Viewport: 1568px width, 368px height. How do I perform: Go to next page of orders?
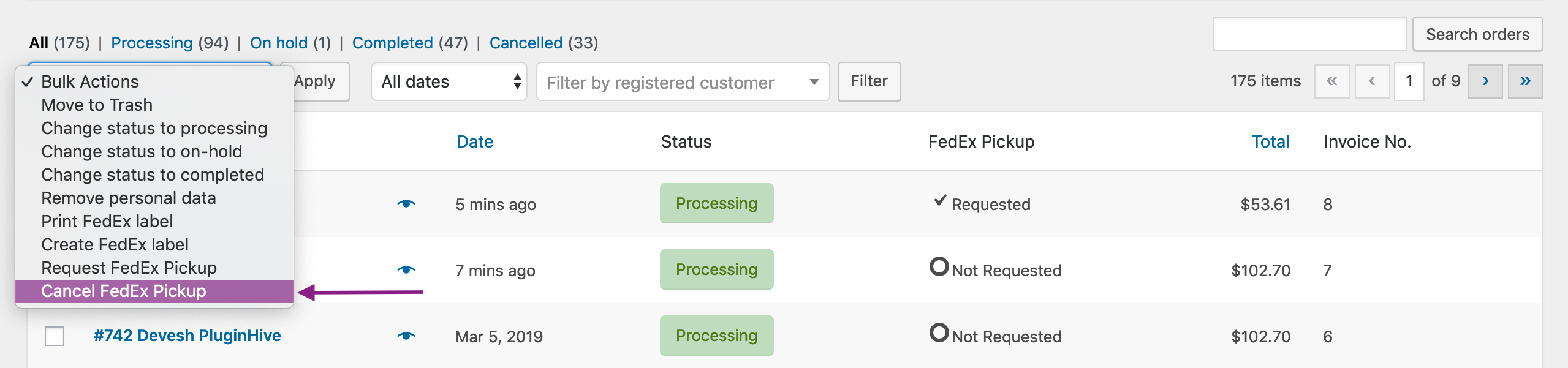[x=1485, y=81]
